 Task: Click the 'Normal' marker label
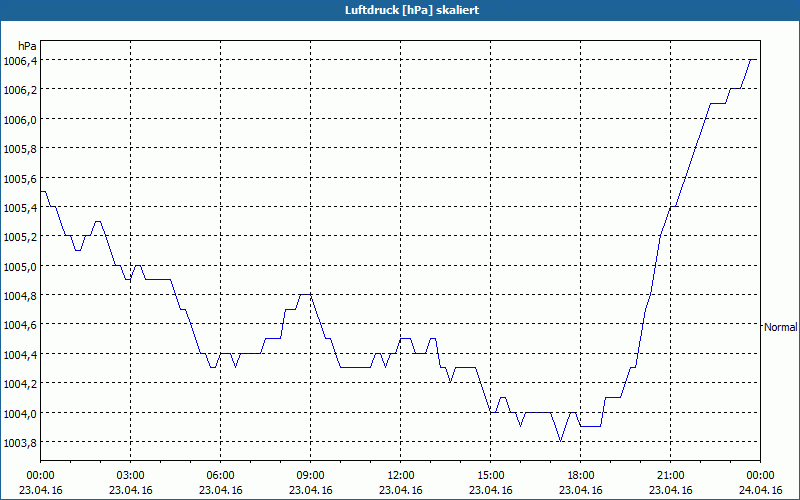click(x=780, y=327)
